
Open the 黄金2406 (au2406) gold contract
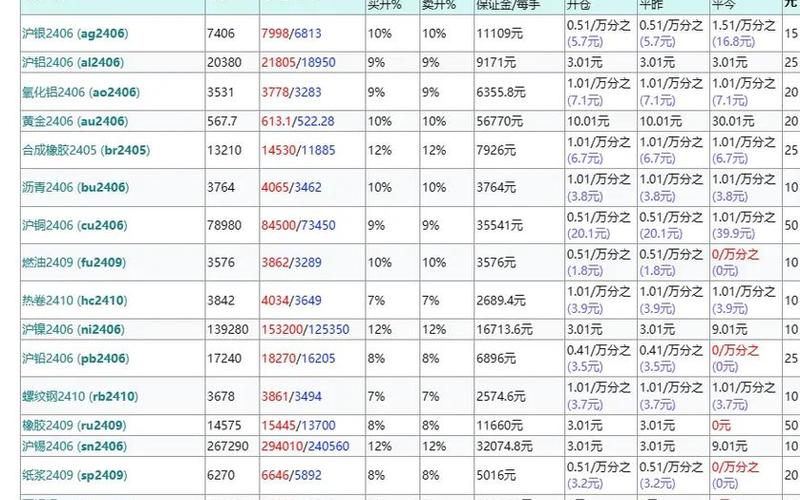75,121
